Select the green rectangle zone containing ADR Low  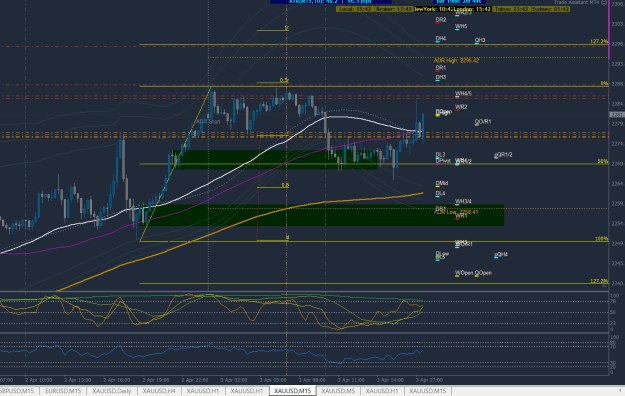point(323,215)
